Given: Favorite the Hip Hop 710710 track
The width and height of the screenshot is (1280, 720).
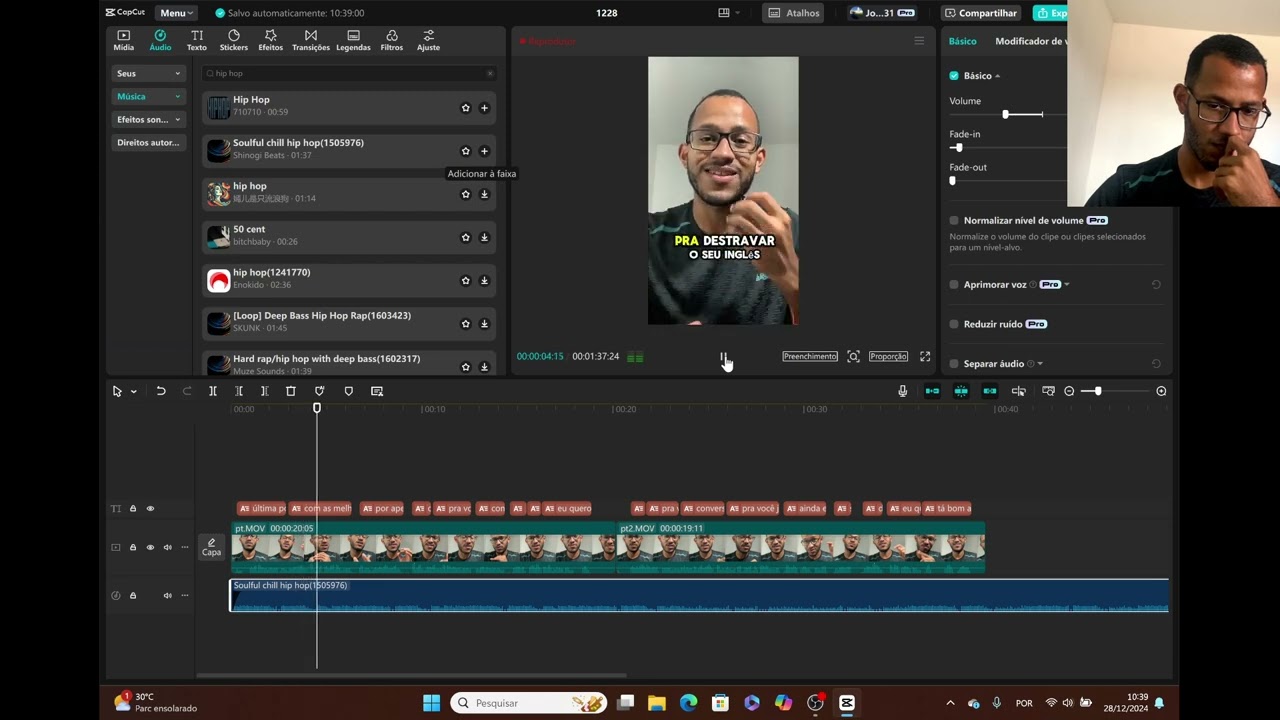Looking at the screenshot, I should point(465,108).
